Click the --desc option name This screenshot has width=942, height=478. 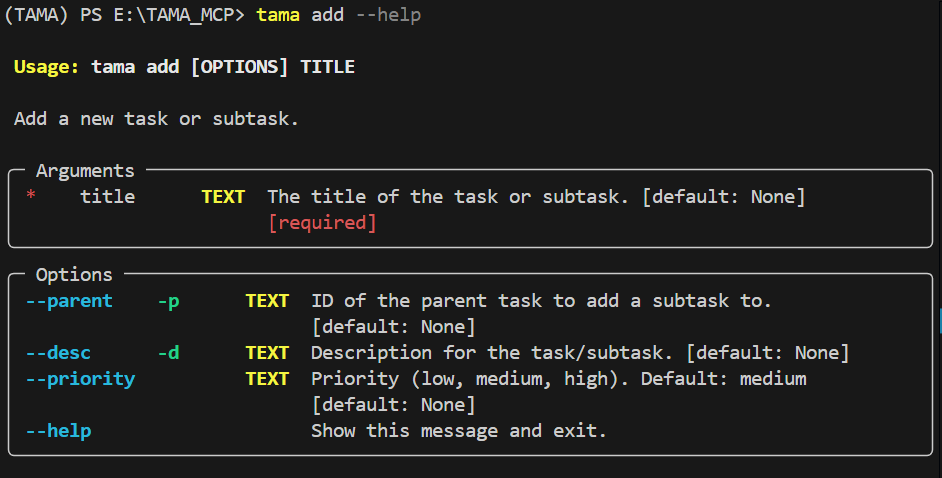[x=58, y=352]
